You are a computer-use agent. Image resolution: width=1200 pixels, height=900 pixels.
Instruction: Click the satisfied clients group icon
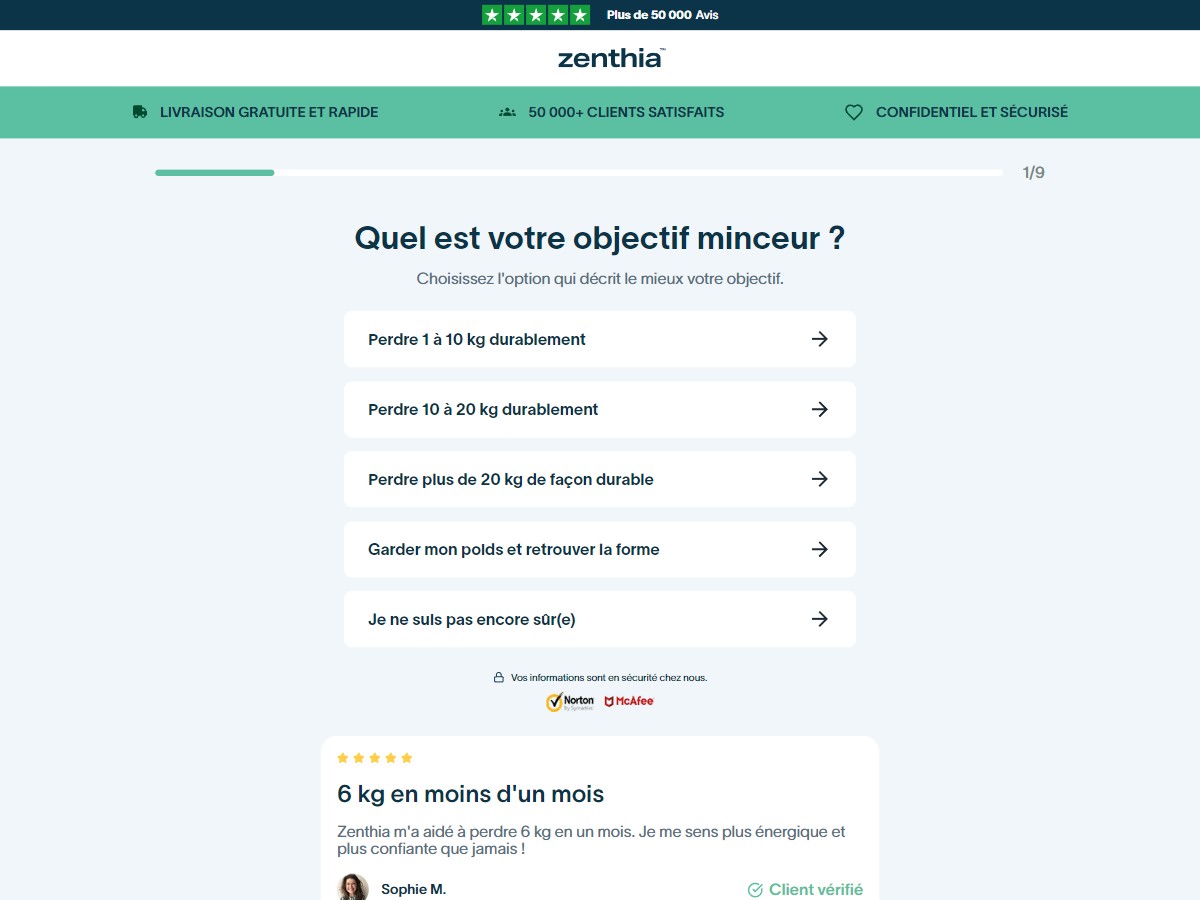(x=507, y=112)
